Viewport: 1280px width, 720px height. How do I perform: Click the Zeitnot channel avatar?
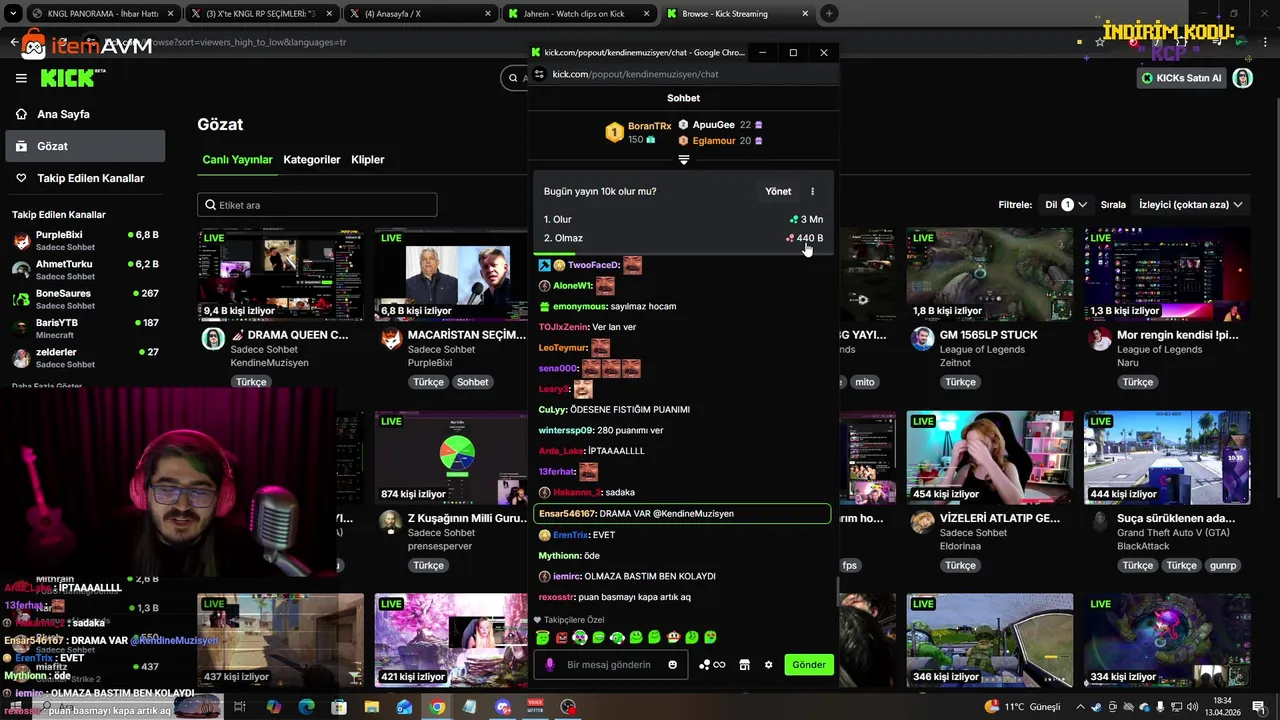pos(922,339)
